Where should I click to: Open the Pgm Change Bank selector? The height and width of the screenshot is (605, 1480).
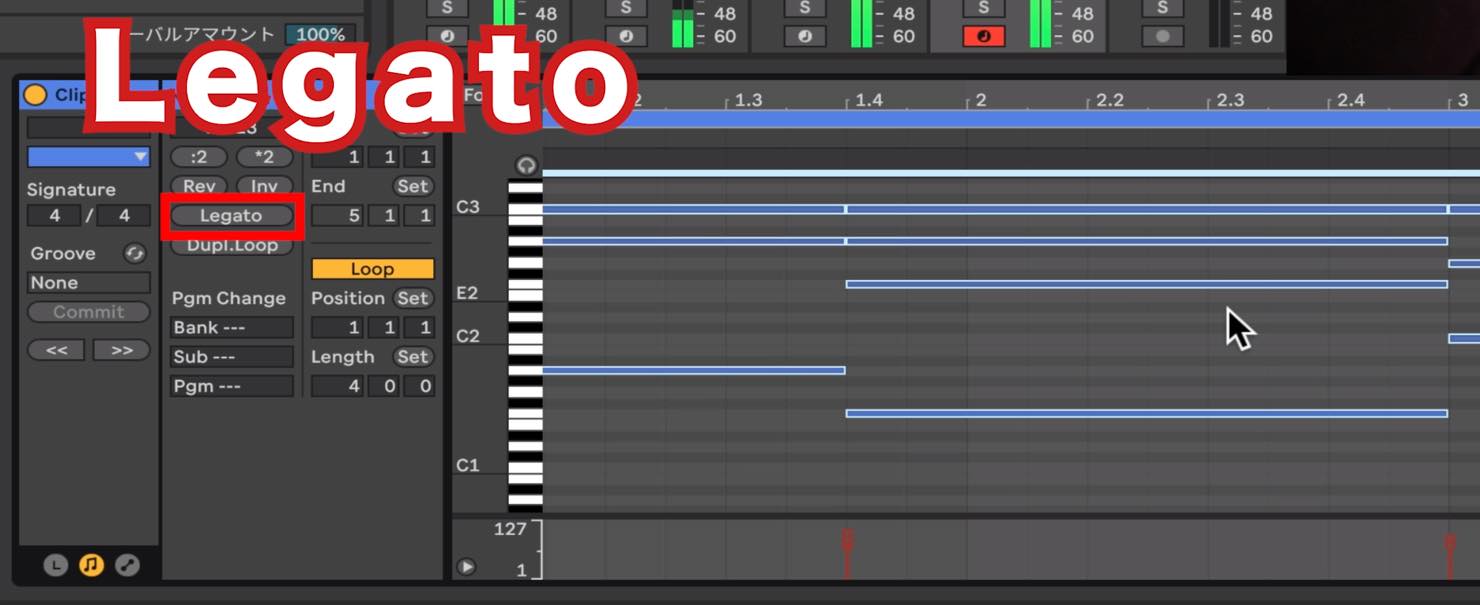coord(231,328)
